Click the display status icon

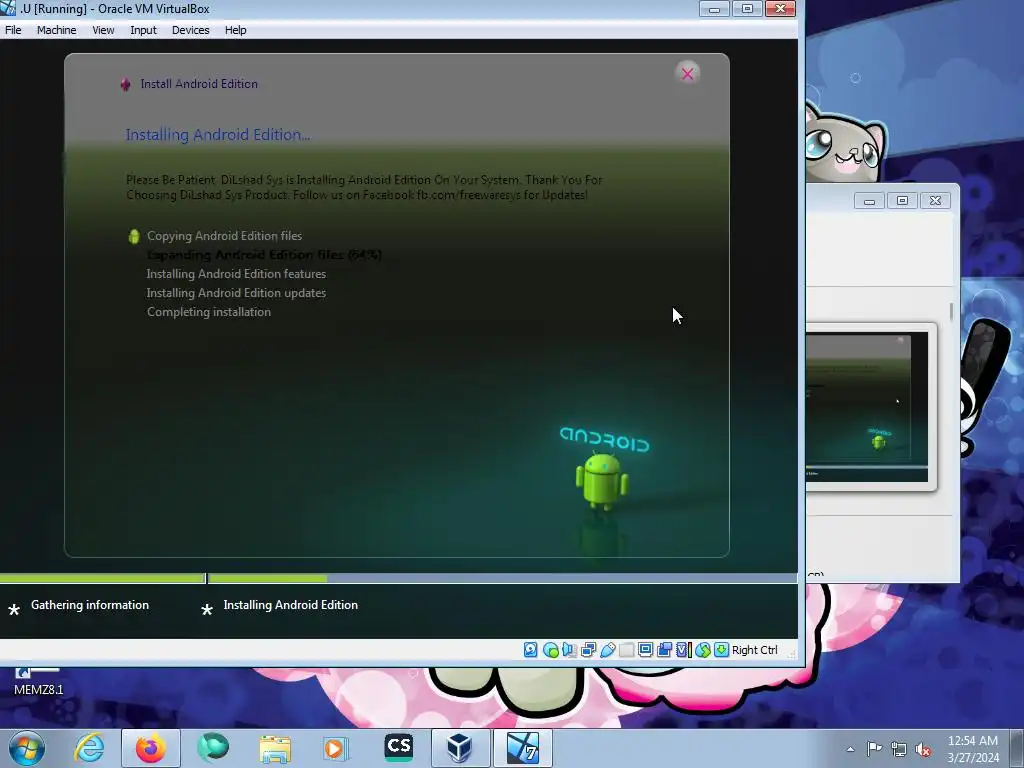tap(645, 650)
